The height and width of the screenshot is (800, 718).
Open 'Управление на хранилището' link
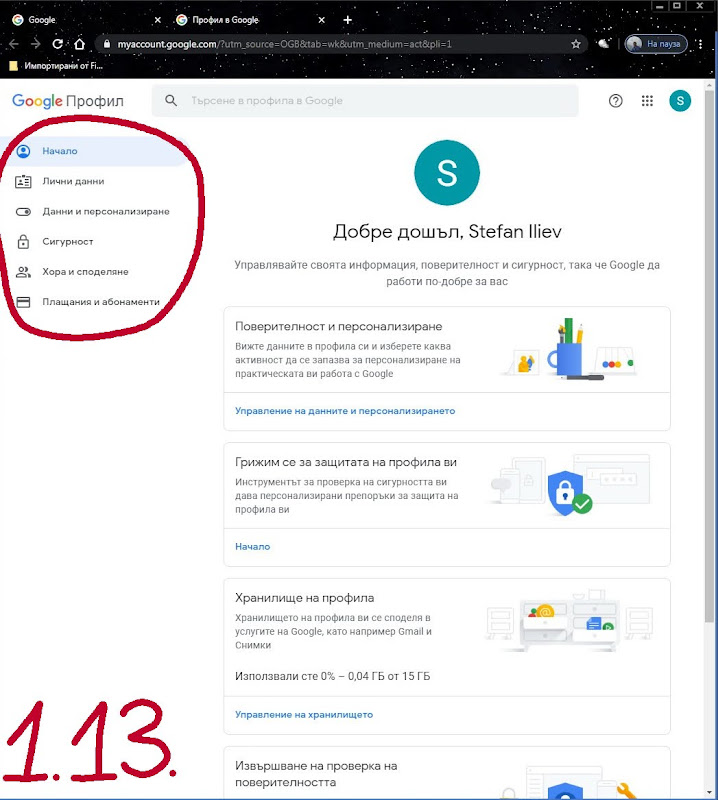coord(304,715)
